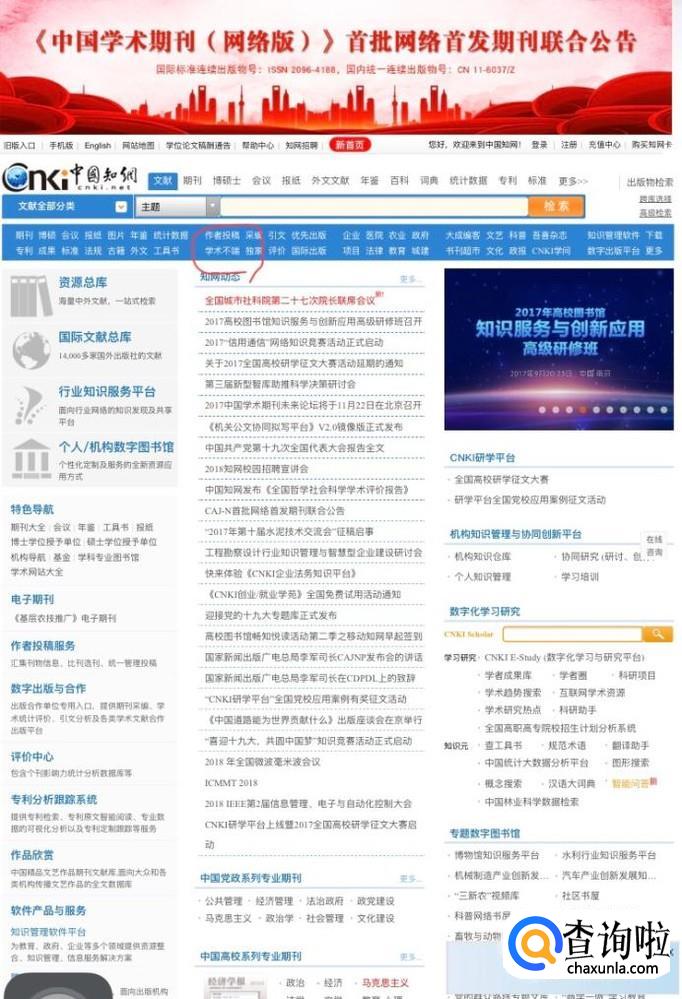Select the 文献 search tab
This screenshot has width=682, height=999.
163,181
